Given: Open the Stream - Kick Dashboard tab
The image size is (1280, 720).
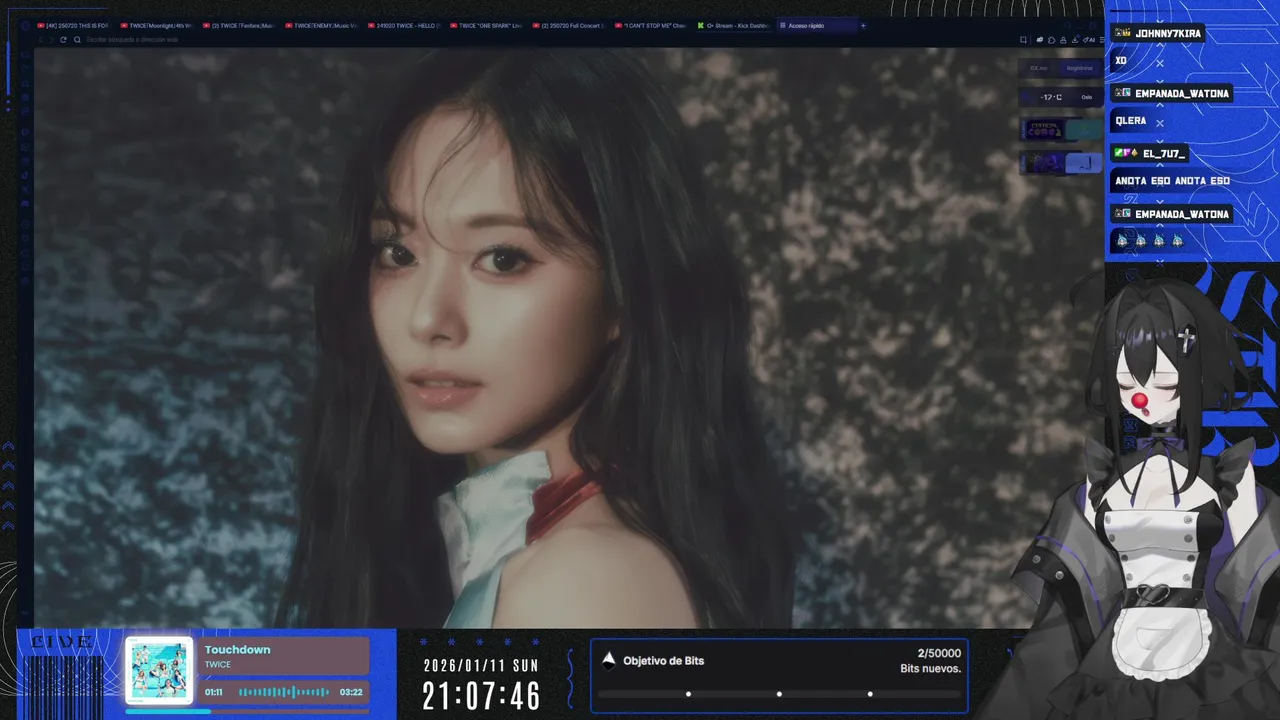Looking at the screenshot, I should pos(732,25).
